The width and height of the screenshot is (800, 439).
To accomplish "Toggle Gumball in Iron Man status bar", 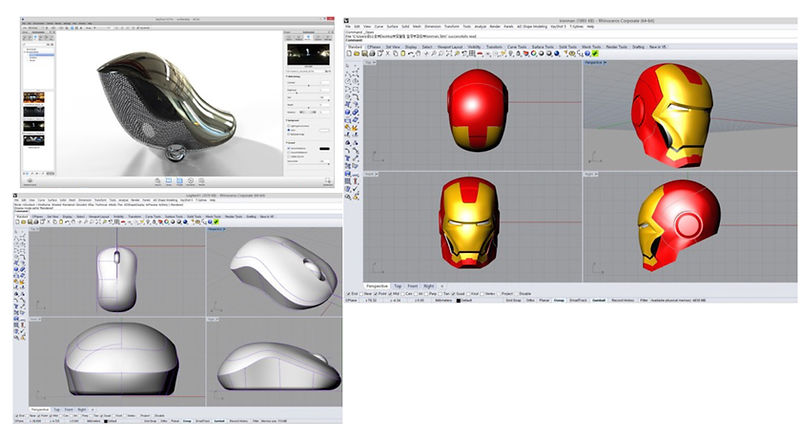I will click(598, 300).
